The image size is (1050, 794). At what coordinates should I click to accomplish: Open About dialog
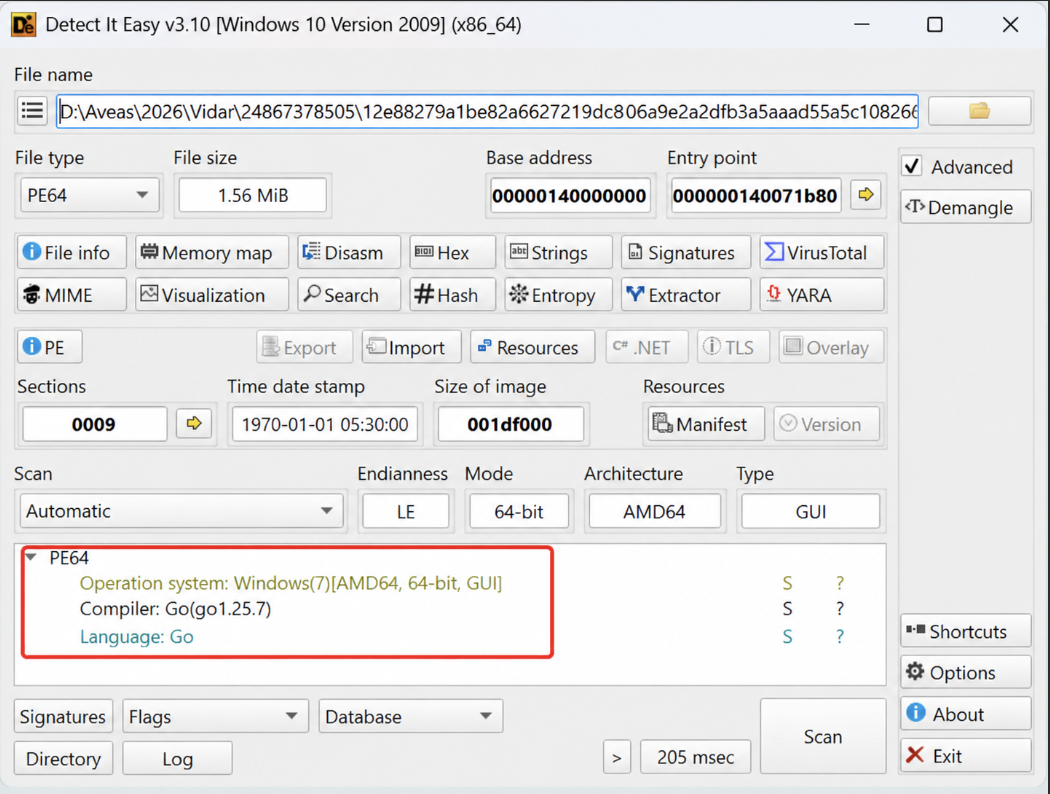point(965,714)
